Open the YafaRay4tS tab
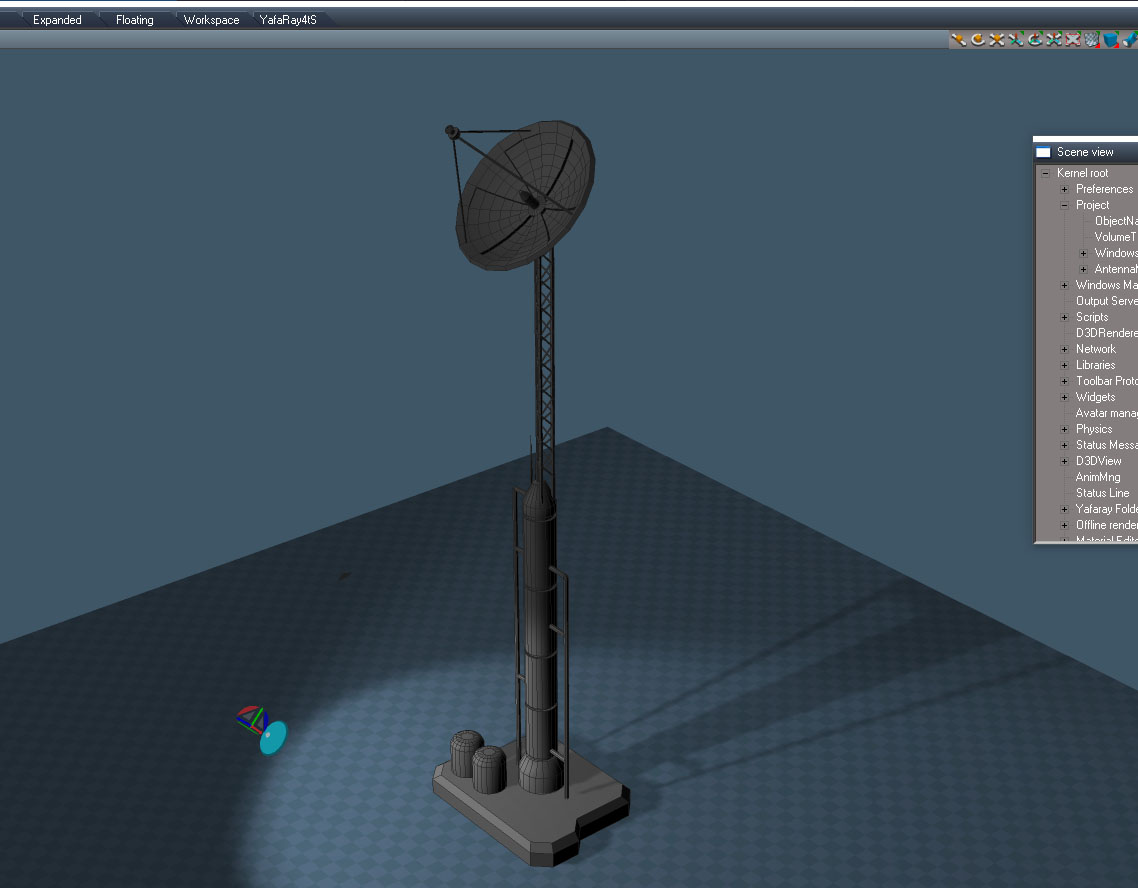This screenshot has height=888, width=1138. coord(288,20)
